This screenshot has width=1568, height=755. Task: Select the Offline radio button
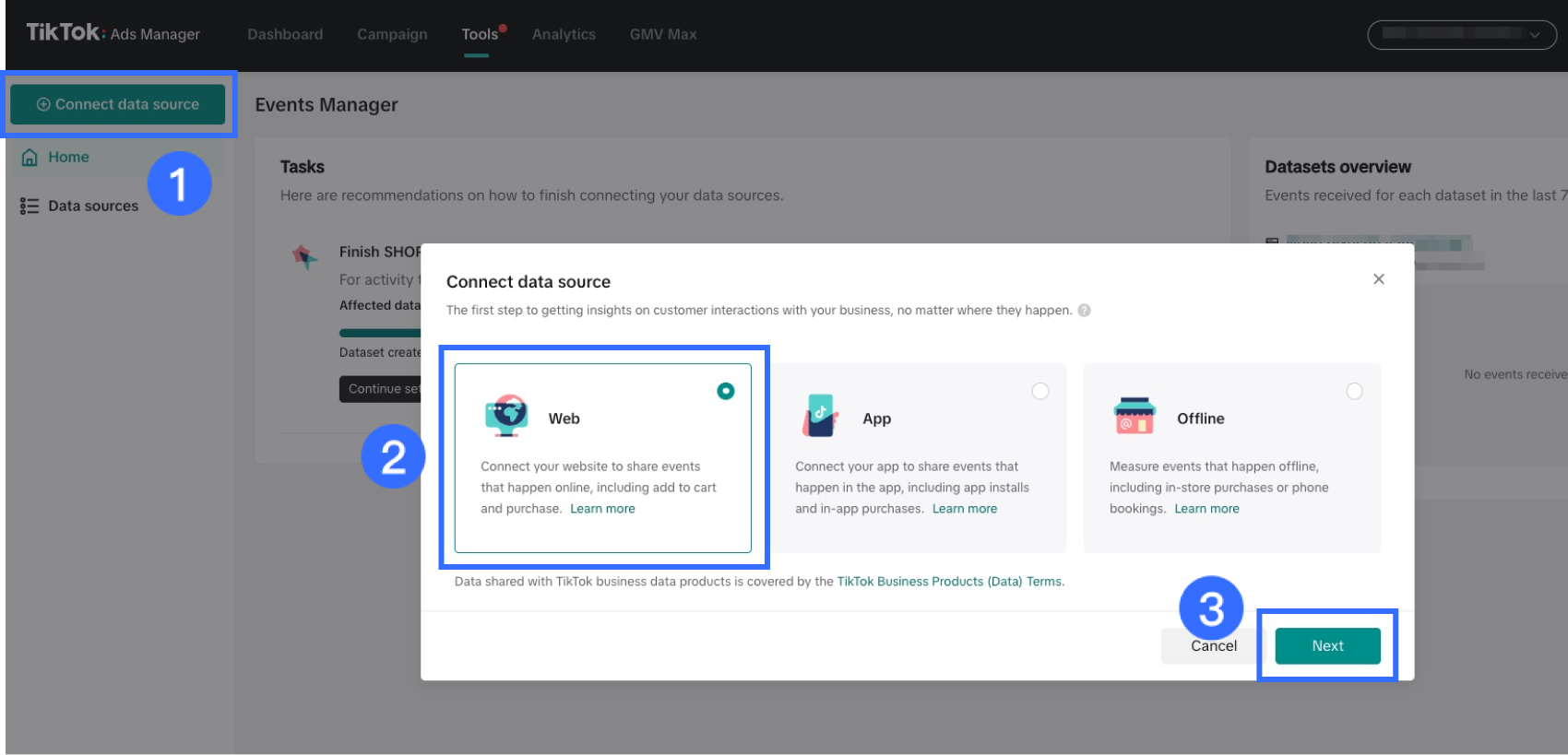[x=1354, y=392]
